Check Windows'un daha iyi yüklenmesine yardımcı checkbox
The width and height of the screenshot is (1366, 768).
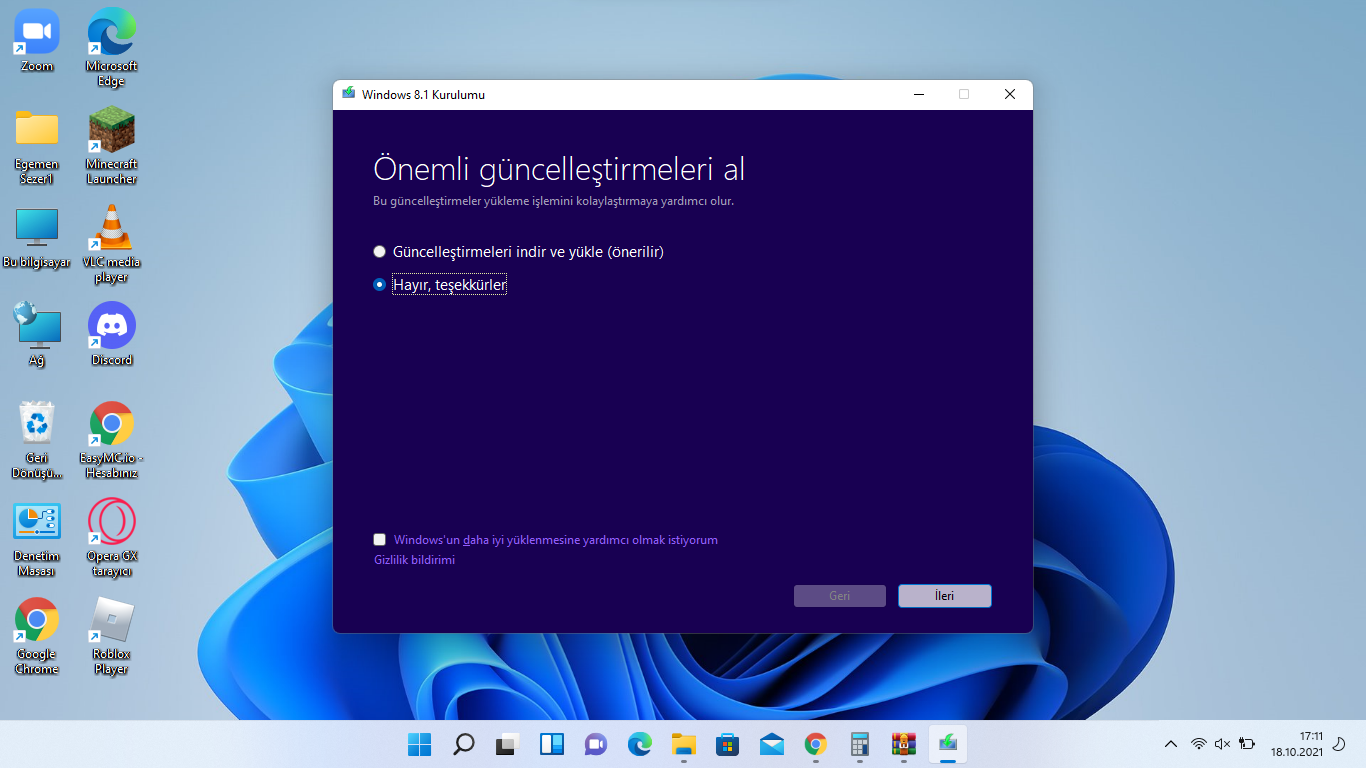(379, 539)
